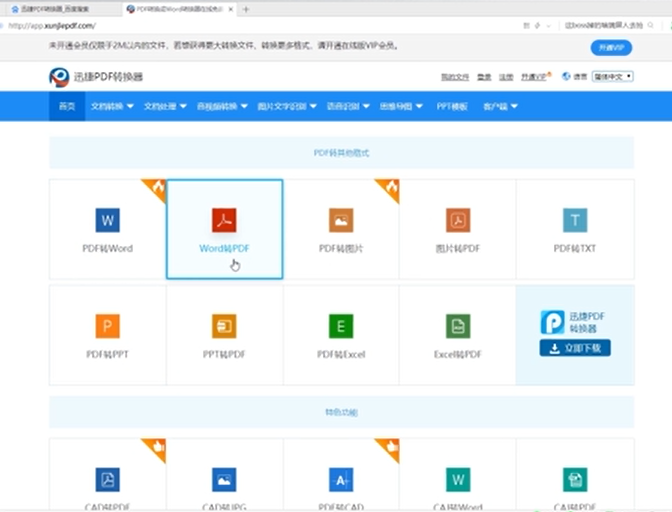Select the green PDF转Excel icon
The image size is (672, 512).
[341, 326]
